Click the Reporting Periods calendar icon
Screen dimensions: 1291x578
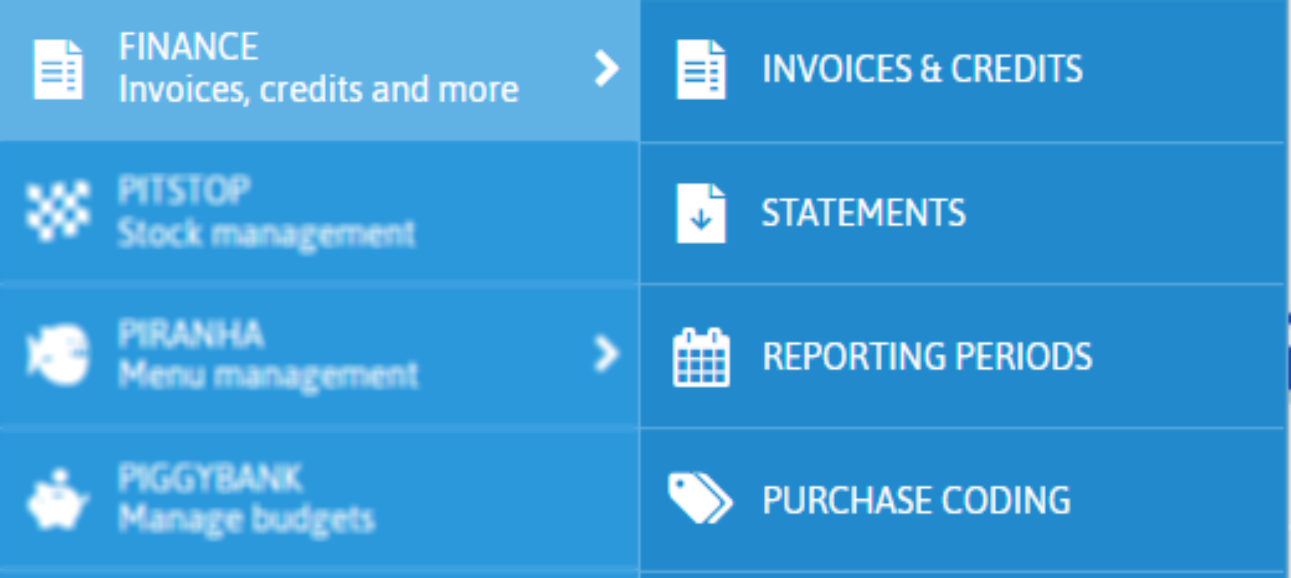[701, 357]
